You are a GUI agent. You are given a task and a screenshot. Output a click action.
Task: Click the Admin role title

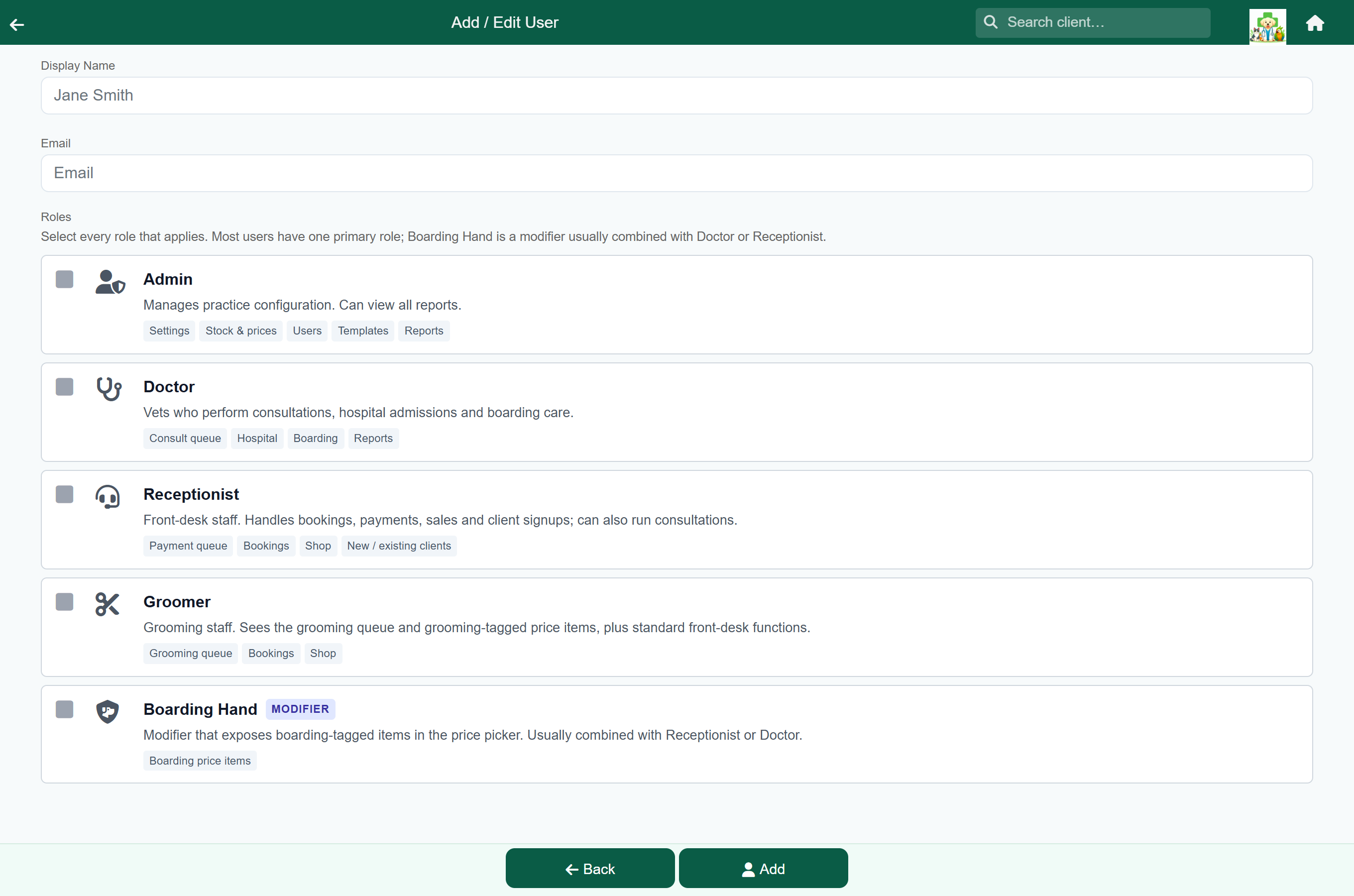point(168,279)
